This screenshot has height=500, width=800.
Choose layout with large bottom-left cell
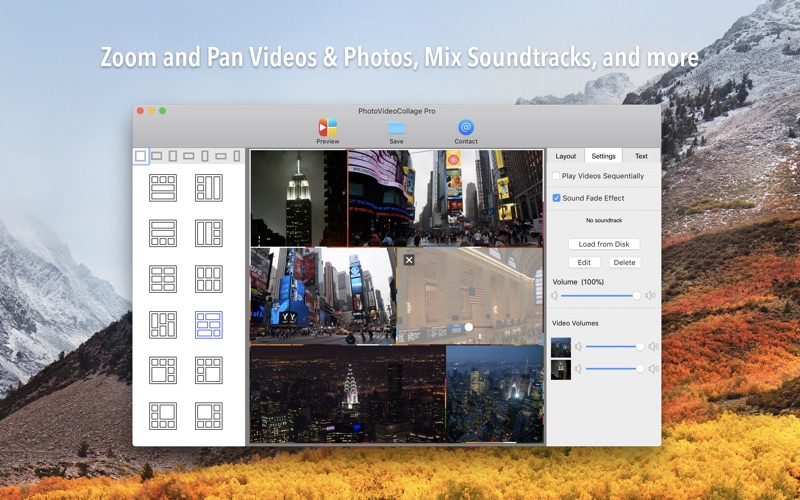point(163,370)
